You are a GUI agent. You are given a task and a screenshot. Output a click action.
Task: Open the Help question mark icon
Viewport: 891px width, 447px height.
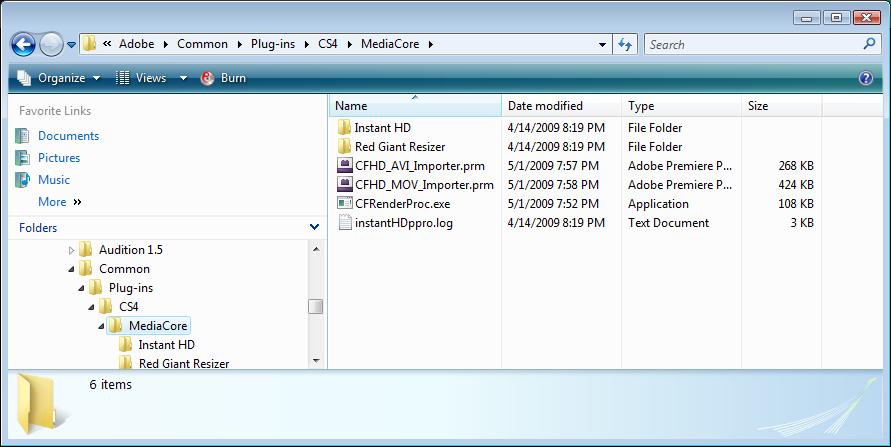[x=866, y=78]
